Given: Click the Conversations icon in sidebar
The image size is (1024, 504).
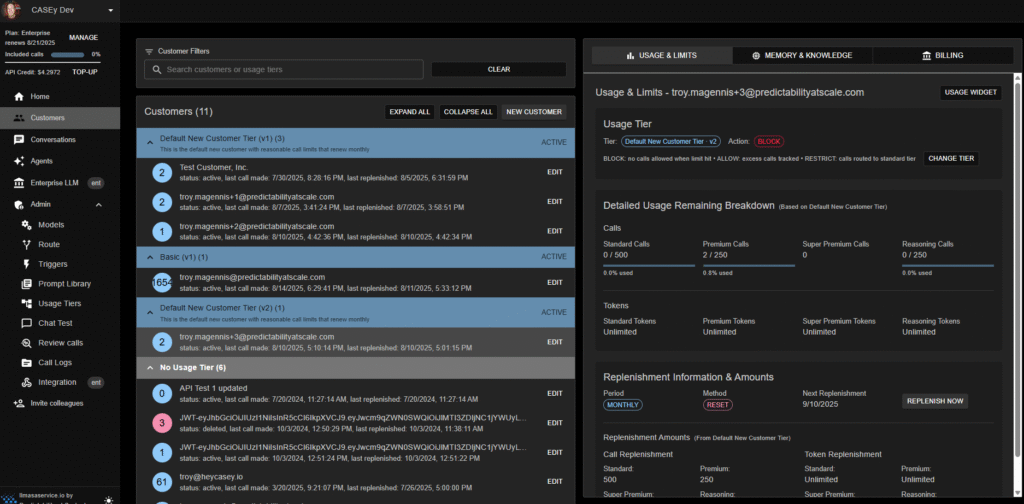Looking at the screenshot, I should pyautogui.click(x=19, y=139).
